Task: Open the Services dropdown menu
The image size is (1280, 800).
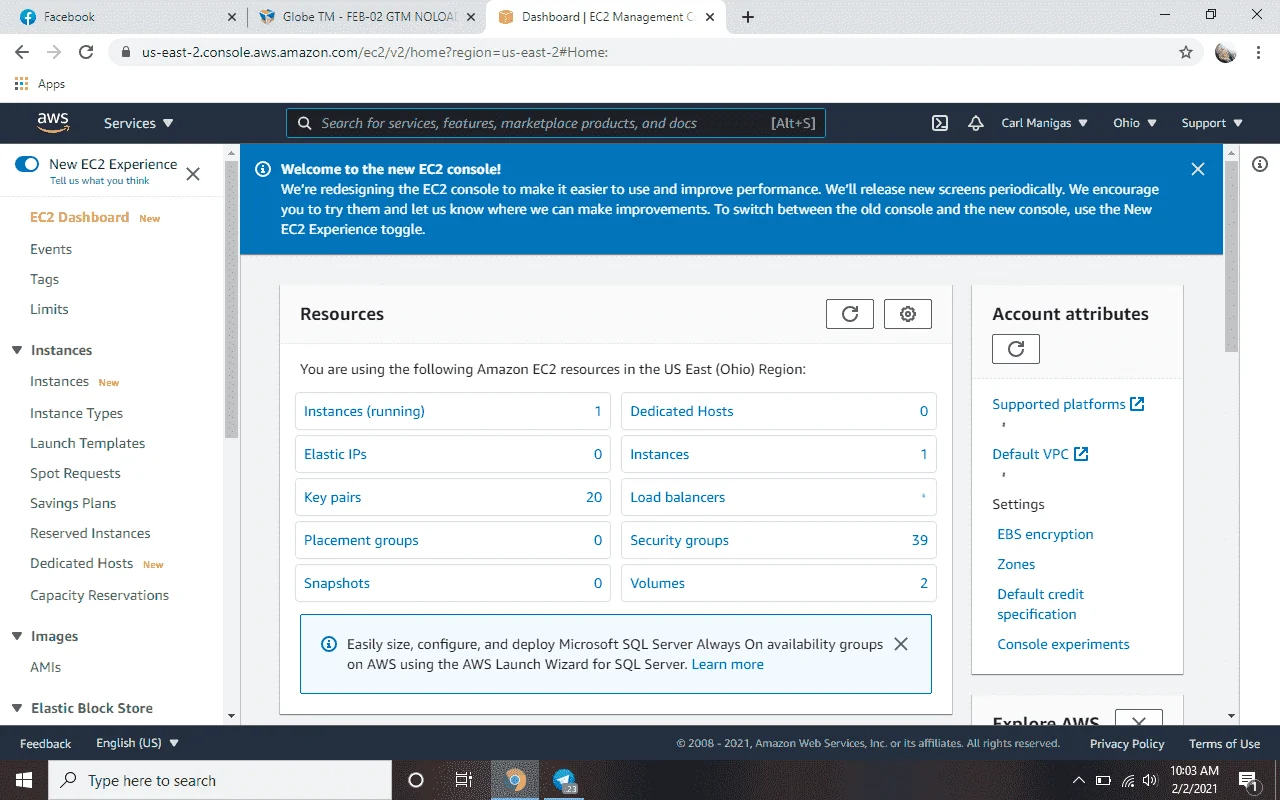Action: point(139,123)
